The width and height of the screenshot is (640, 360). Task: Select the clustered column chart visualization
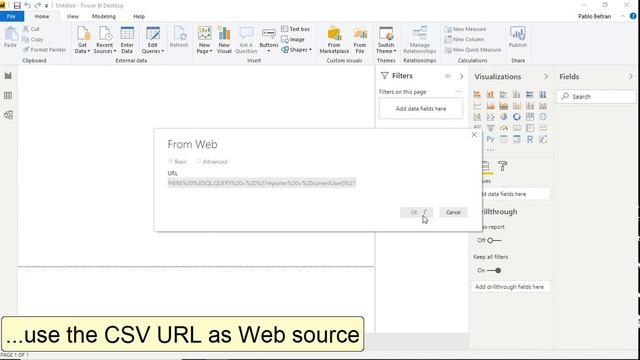(x=517, y=94)
